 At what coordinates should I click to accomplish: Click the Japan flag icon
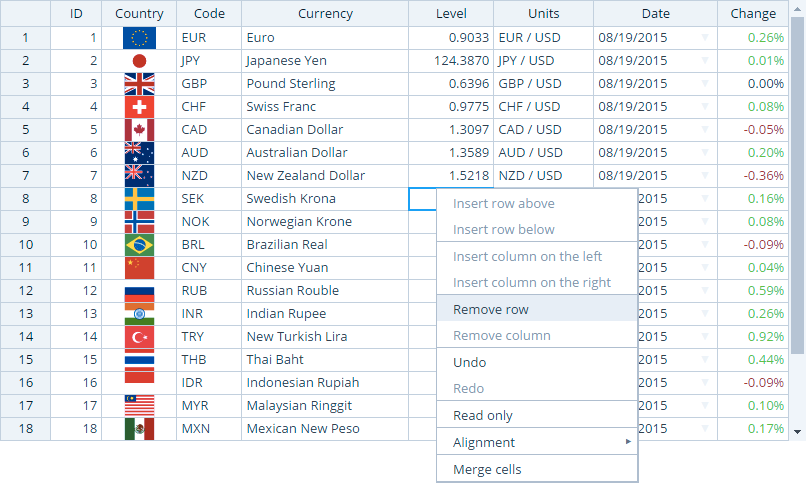pyautogui.click(x=139, y=61)
